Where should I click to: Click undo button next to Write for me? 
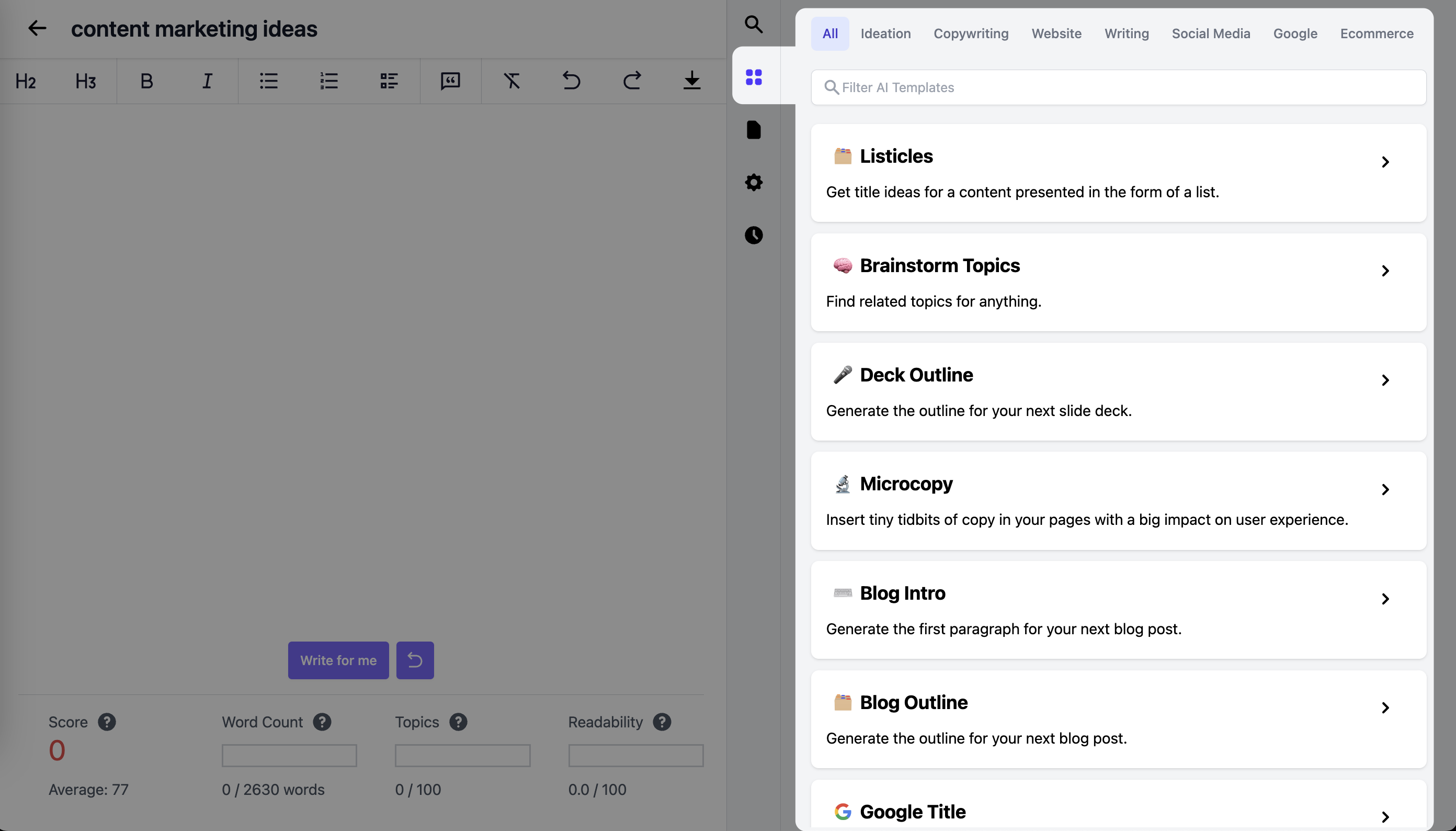click(x=415, y=660)
